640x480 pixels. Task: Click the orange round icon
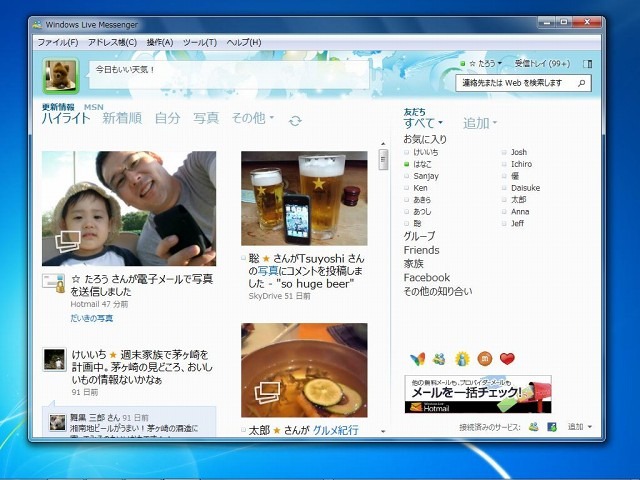485,359
